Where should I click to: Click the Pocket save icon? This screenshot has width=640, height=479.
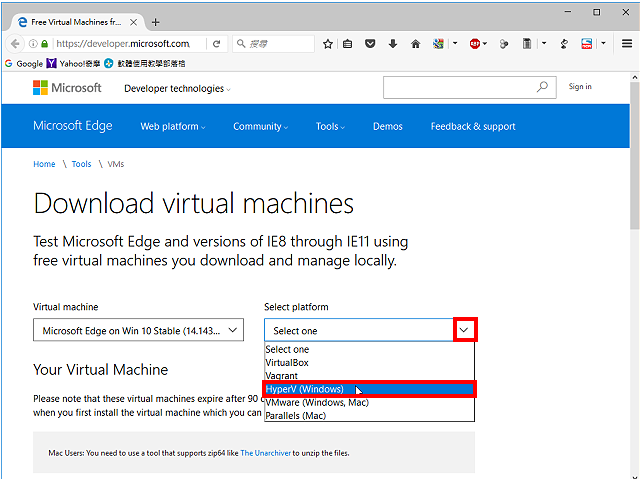click(370, 43)
